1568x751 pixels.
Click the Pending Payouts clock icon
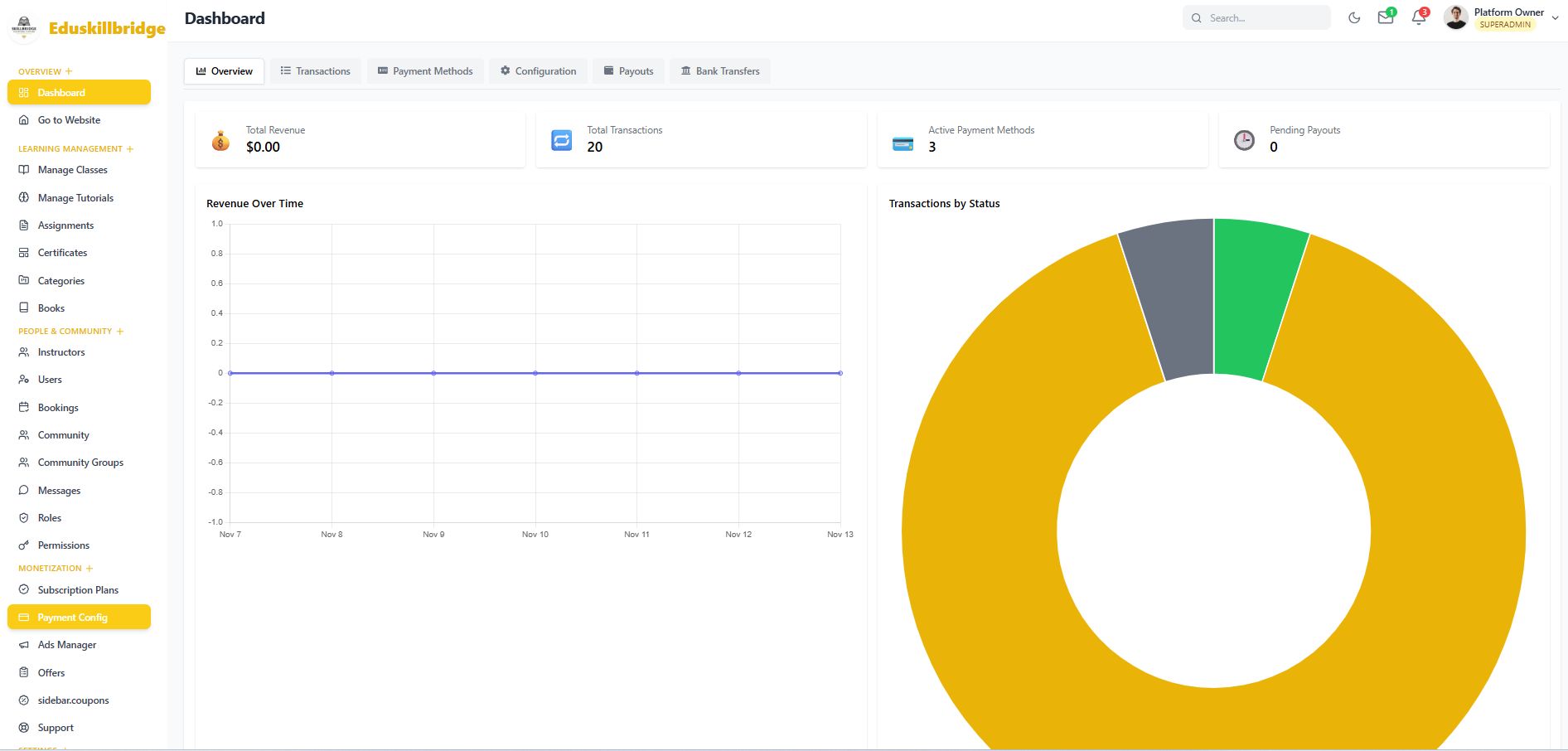[1244, 141]
